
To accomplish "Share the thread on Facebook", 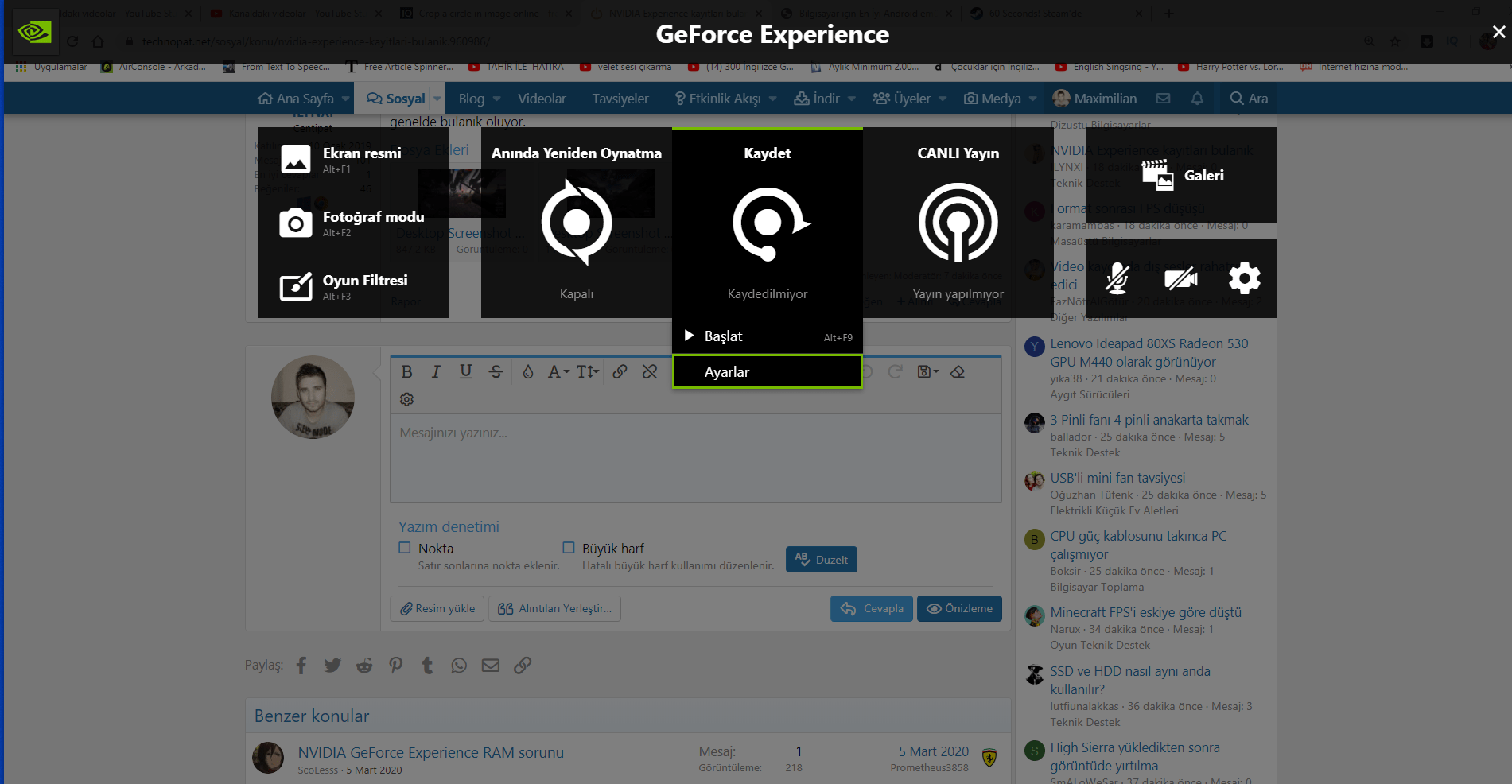I will 301,666.
